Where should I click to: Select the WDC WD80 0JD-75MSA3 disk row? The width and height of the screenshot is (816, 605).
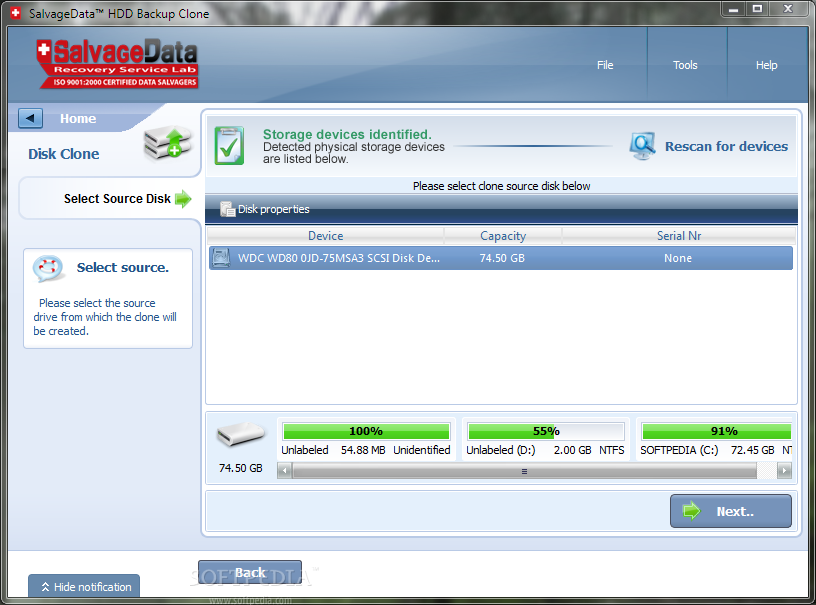tap(501, 258)
